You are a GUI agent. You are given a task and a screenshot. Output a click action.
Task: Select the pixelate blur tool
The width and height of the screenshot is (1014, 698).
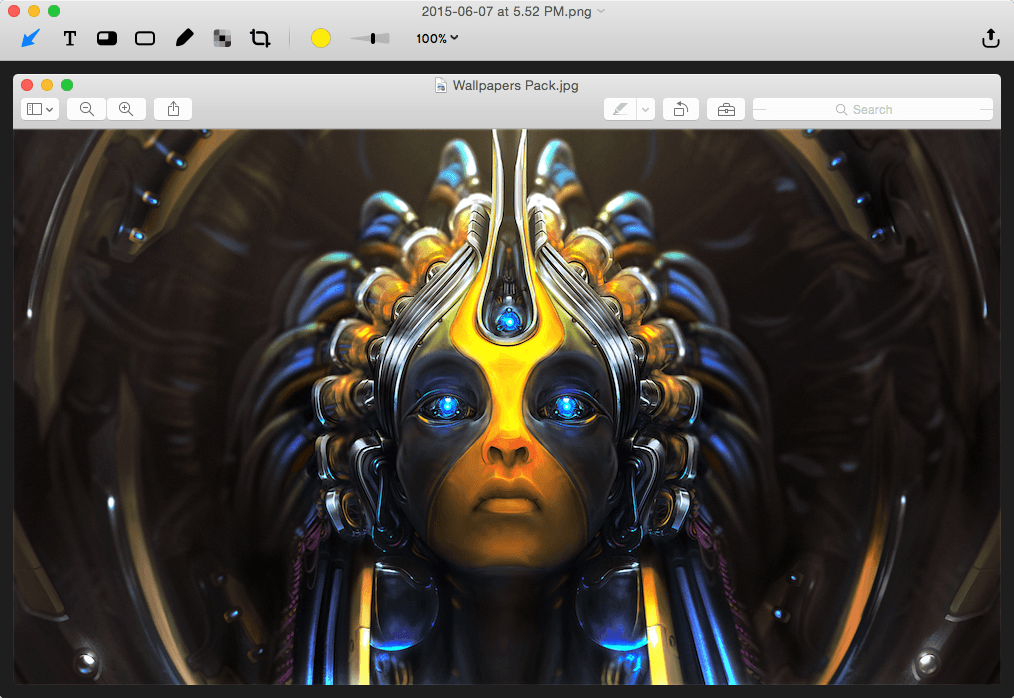(222, 38)
